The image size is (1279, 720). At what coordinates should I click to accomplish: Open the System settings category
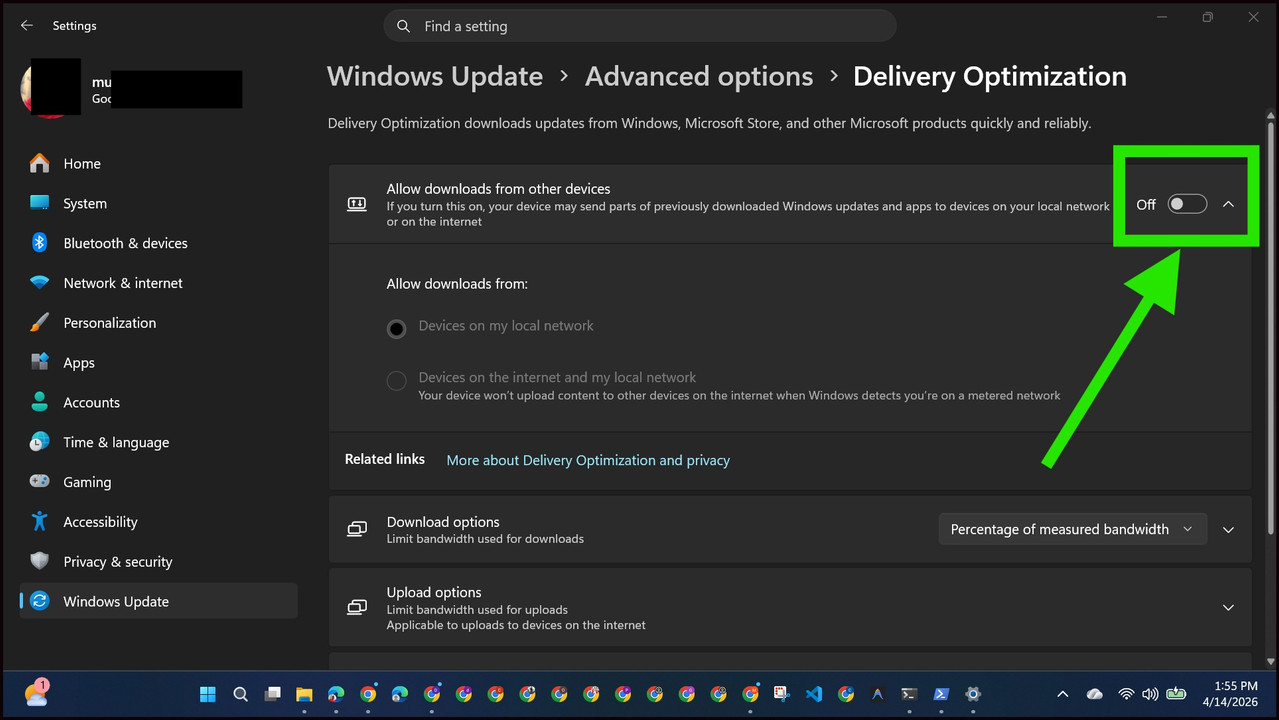pyautogui.click(x=159, y=203)
